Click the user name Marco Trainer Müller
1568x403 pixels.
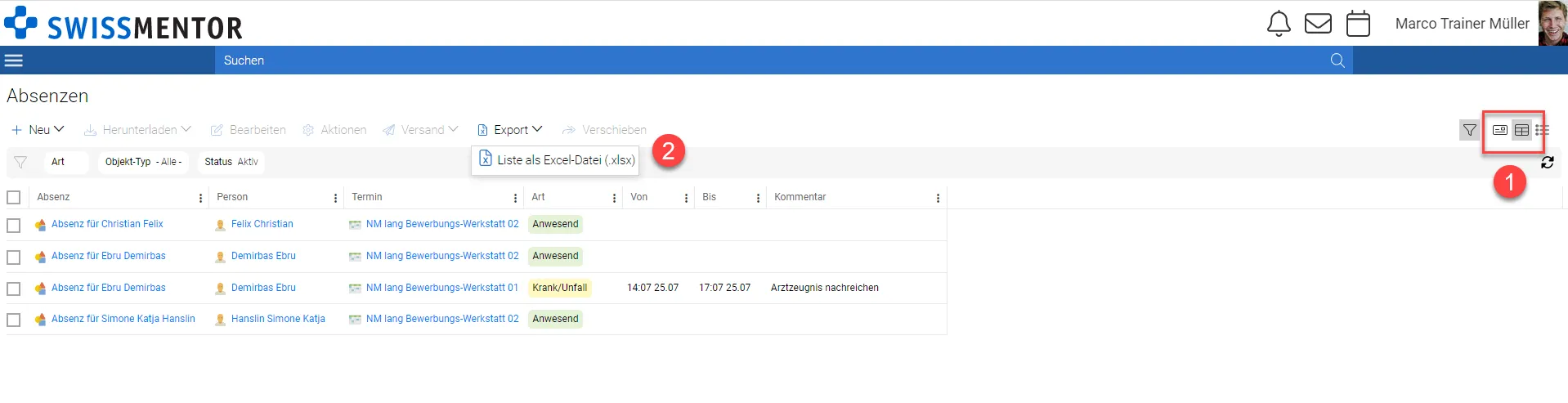click(1462, 24)
